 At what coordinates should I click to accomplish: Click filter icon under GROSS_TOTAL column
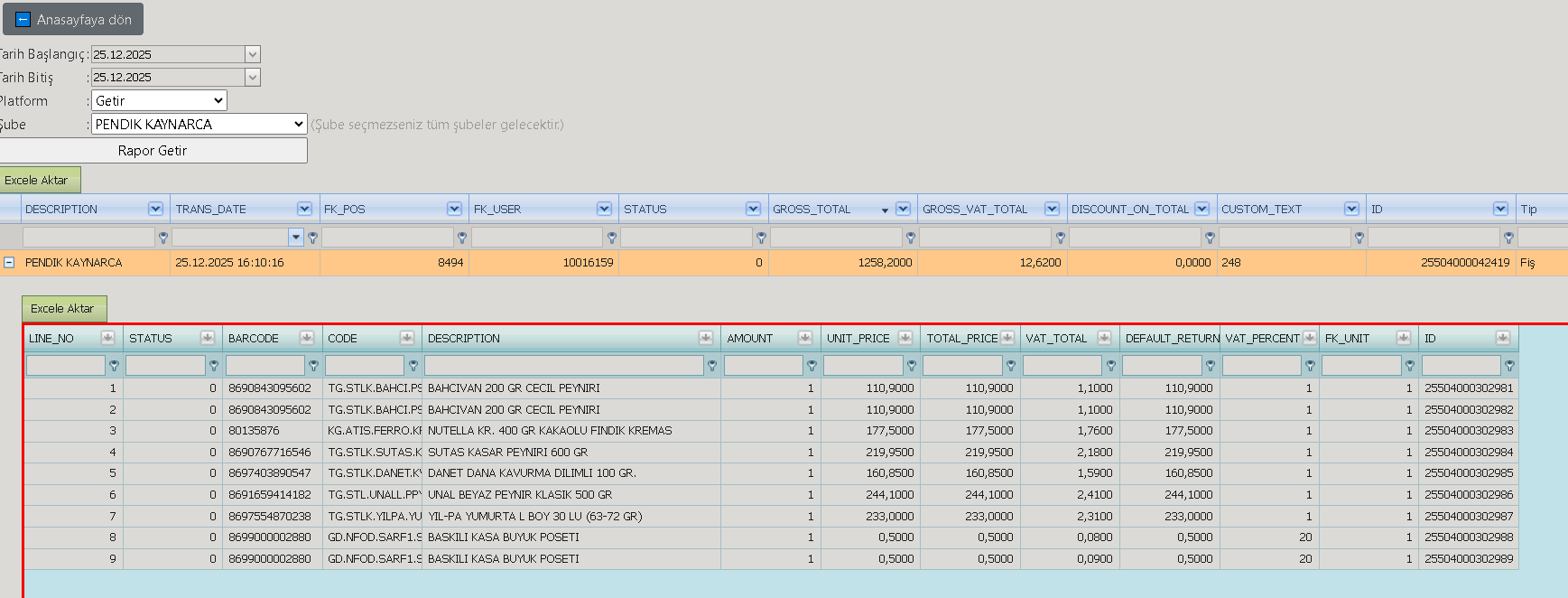pos(911,238)
